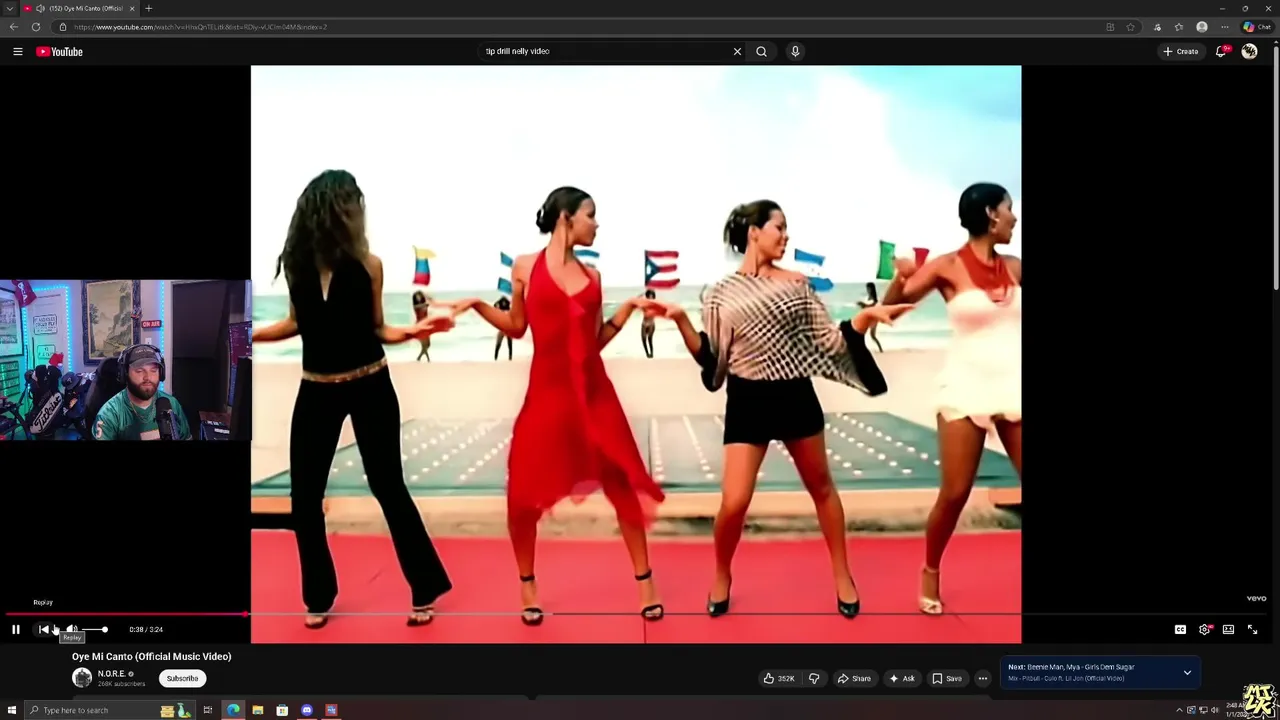Click the Windows taskbar search box

coord(111,710)
